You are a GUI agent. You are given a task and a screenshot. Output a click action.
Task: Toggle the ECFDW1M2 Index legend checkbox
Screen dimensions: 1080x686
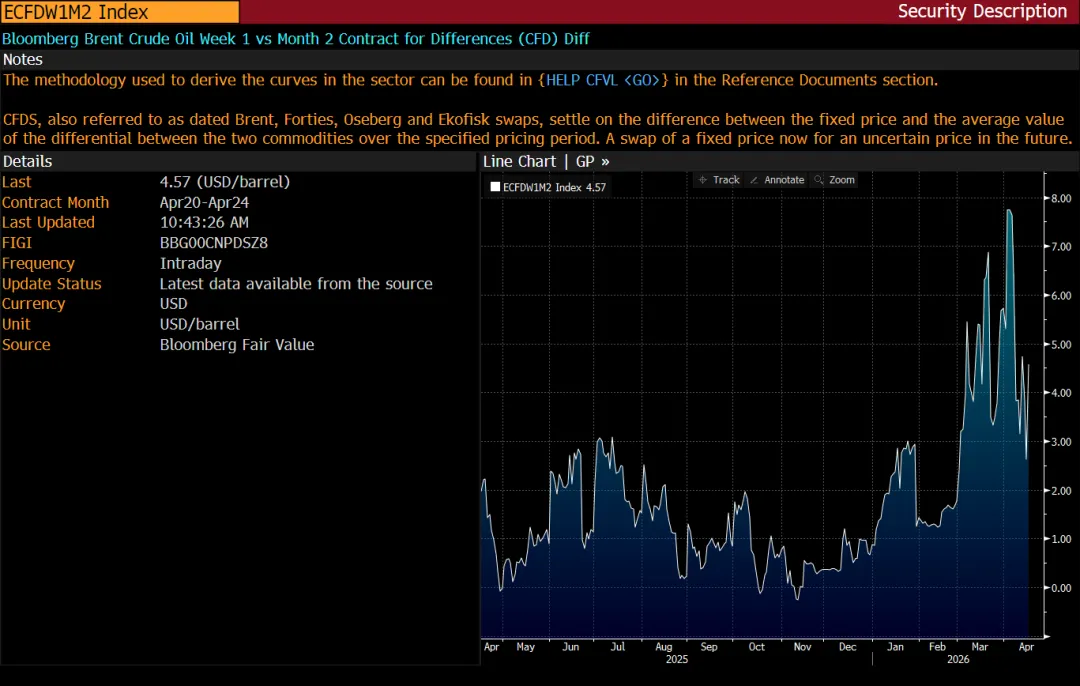click(x=495, y=187)
